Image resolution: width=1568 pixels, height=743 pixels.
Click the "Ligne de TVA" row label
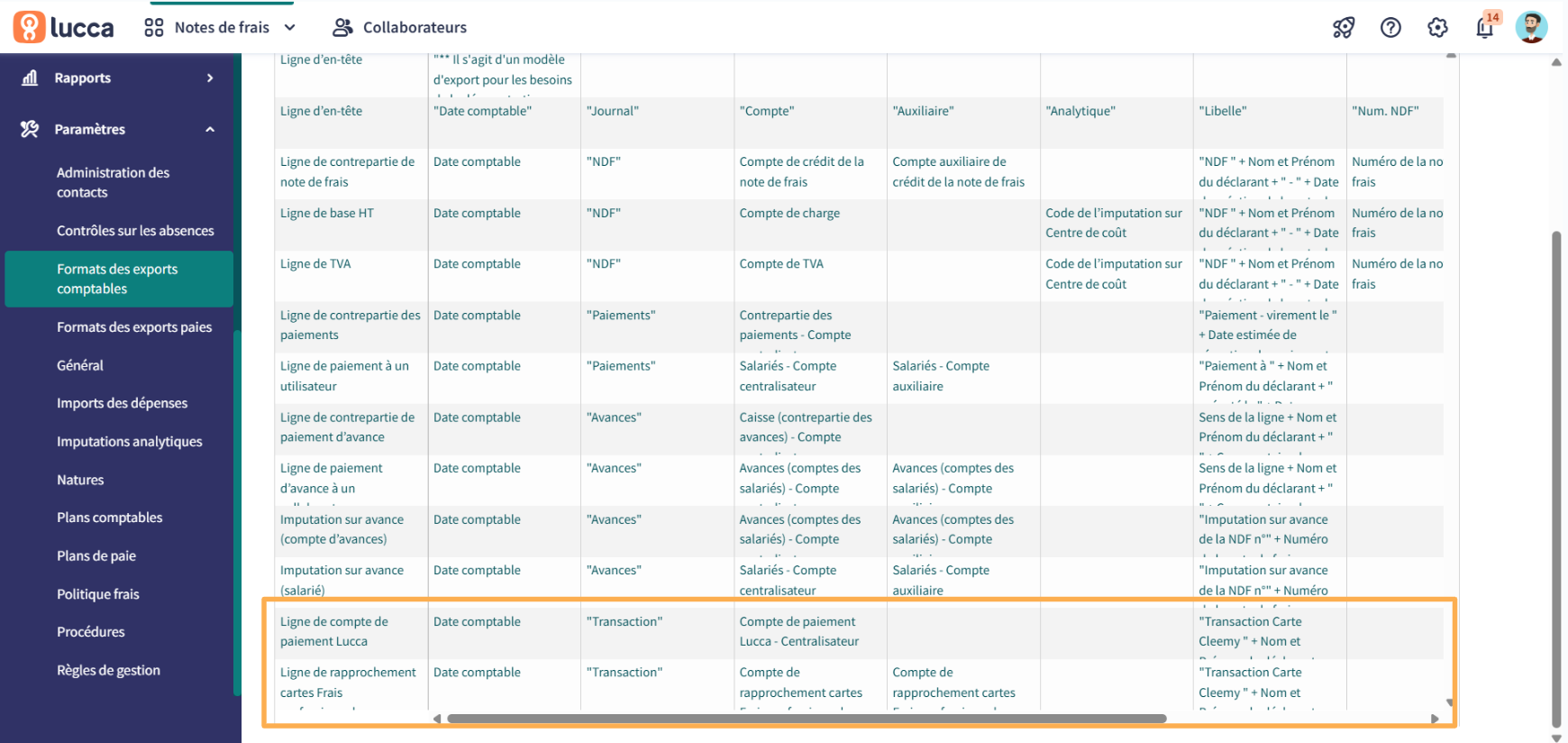[x=315, y=264]
